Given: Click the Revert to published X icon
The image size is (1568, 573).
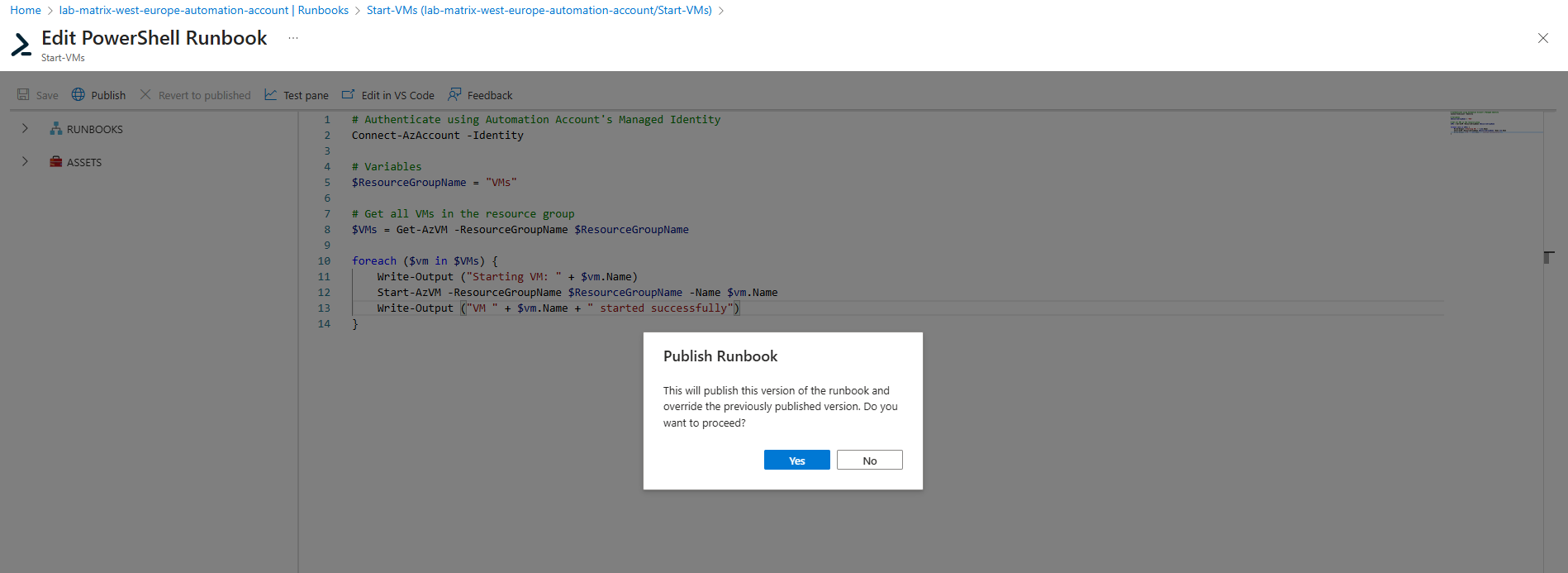Looking at the screenshot, I should pyautogui.click(x=145, y=94).
